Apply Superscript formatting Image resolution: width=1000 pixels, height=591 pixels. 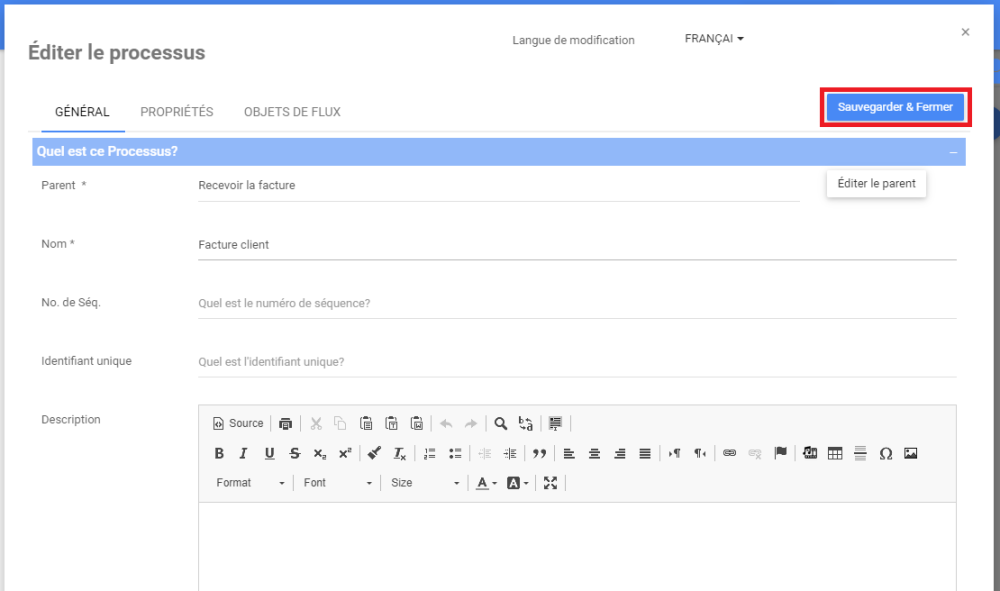[x=345, y=453]
